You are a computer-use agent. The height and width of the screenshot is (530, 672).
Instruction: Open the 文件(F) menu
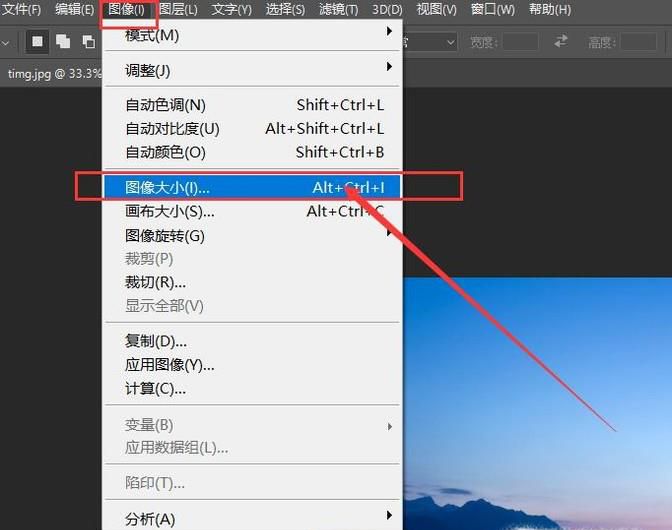(21, 9)
